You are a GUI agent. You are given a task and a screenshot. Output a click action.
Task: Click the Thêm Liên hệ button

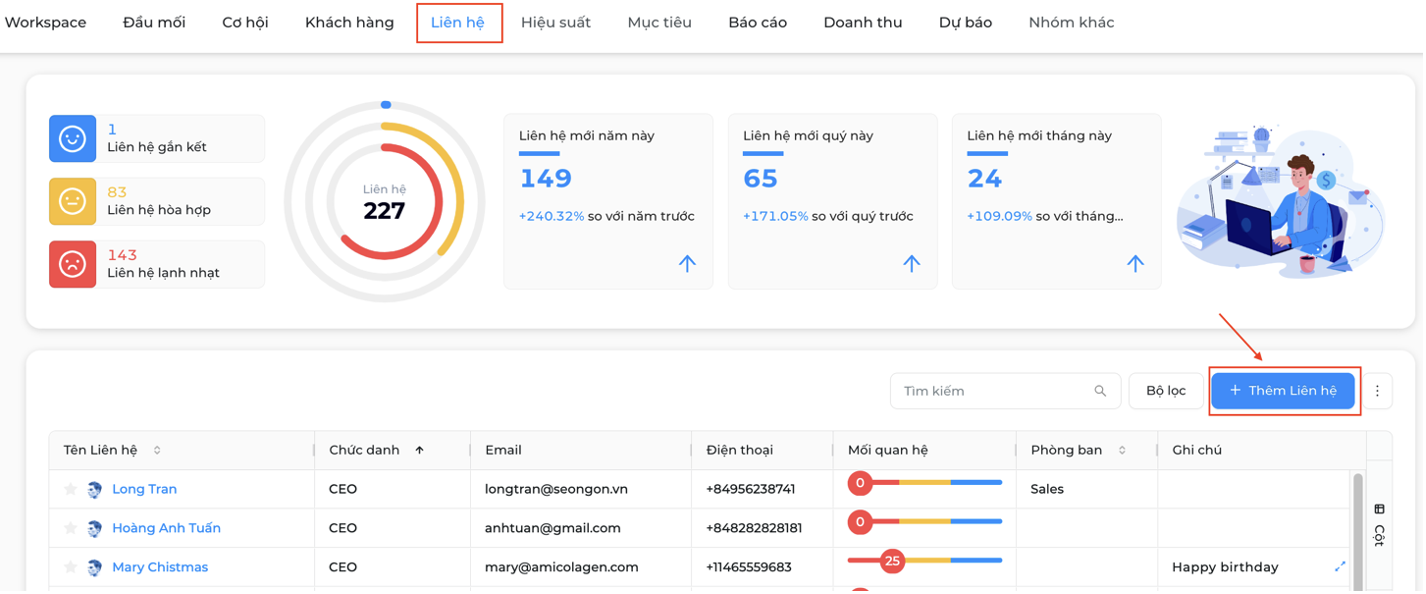point(1283,391)
